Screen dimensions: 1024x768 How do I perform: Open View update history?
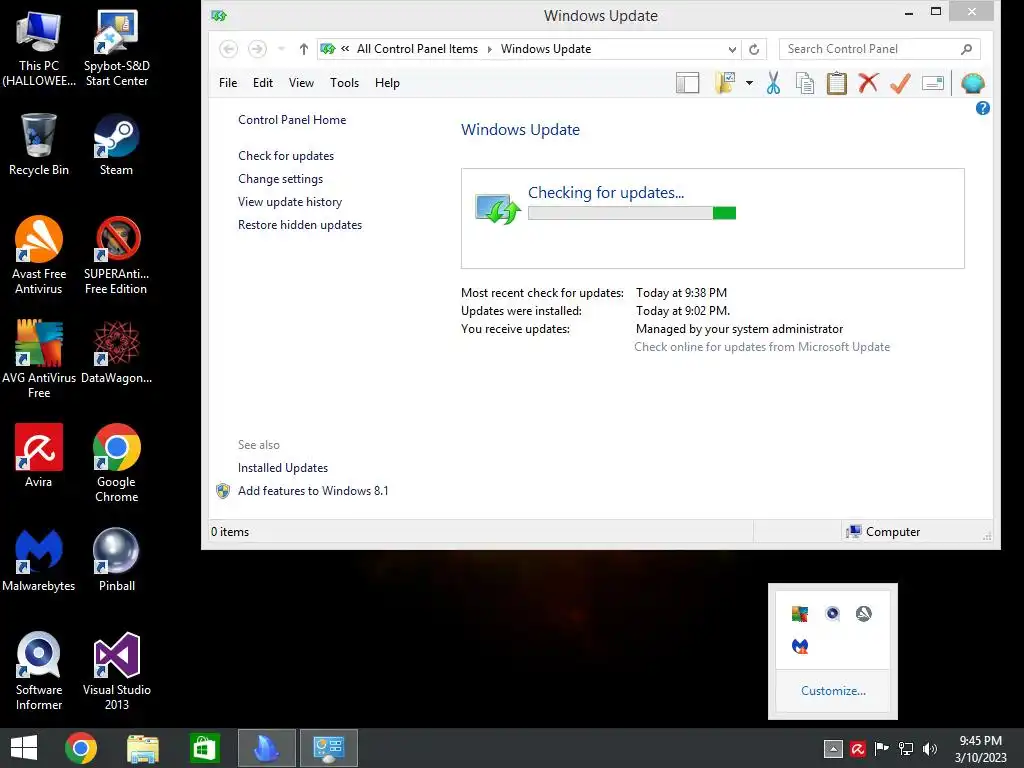coord(290,202)
